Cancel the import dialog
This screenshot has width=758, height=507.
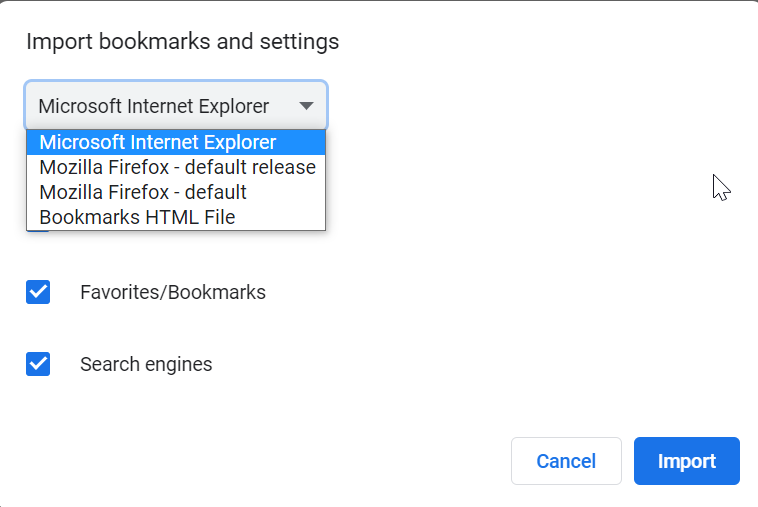point(566,461)
